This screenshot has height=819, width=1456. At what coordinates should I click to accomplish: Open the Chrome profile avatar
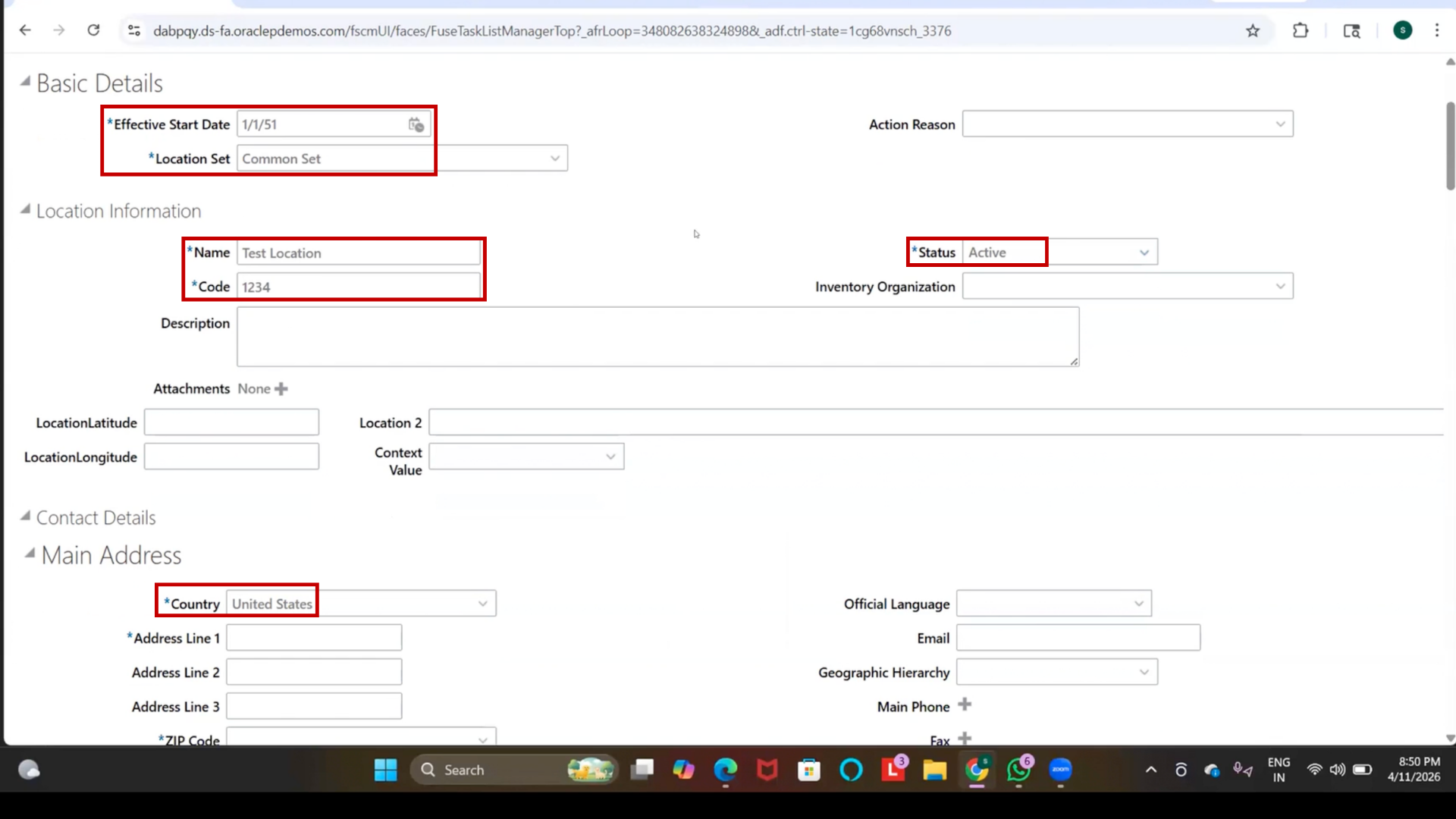[1403, 30]
